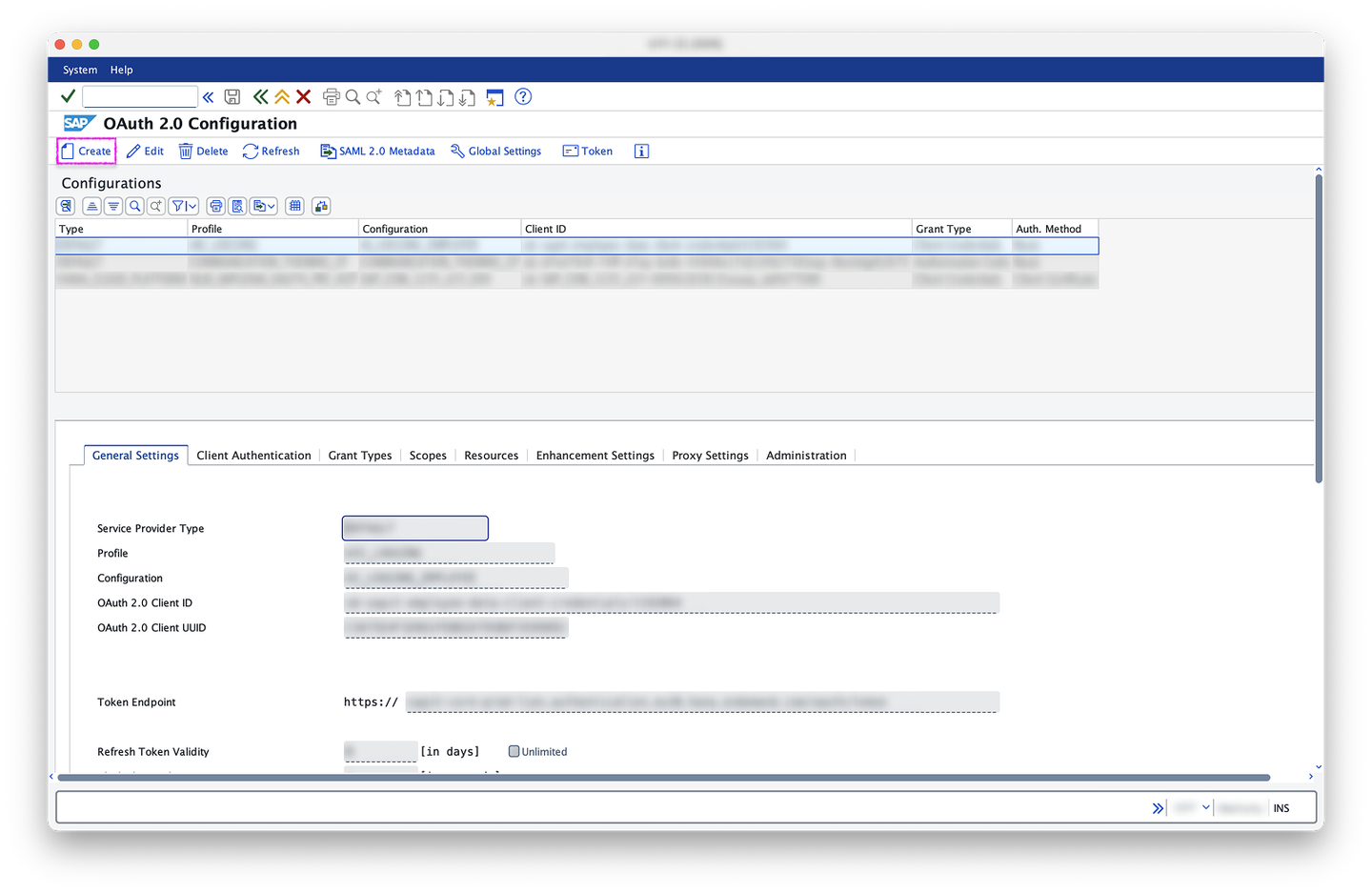This screenshot has width=1372, height=894.
Task: Click the horizontal scrollbar at the bottom
Action: (x=664, y=777)
